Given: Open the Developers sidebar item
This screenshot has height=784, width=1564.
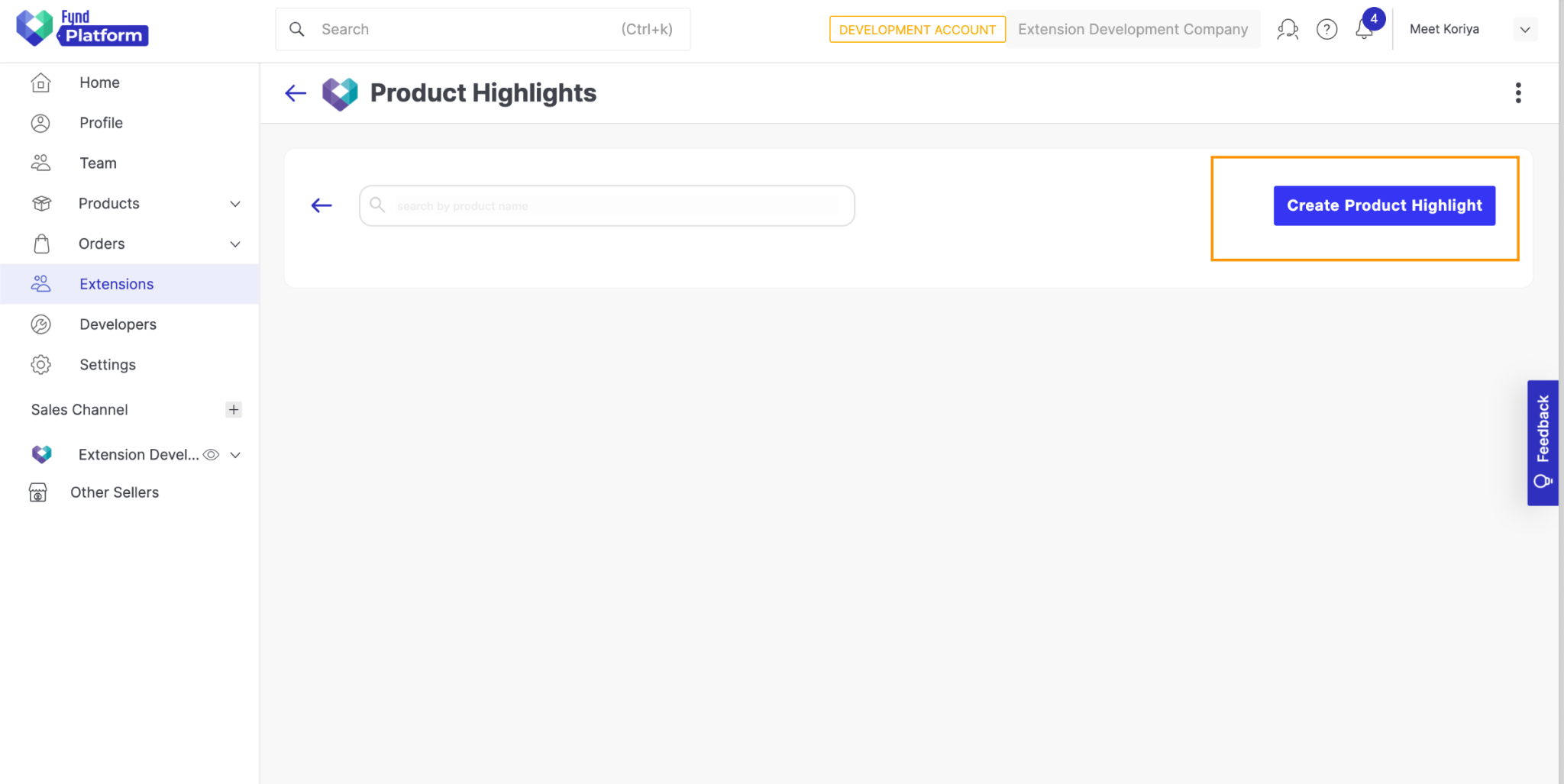Looking at the screenshot, I should [130, 324].
